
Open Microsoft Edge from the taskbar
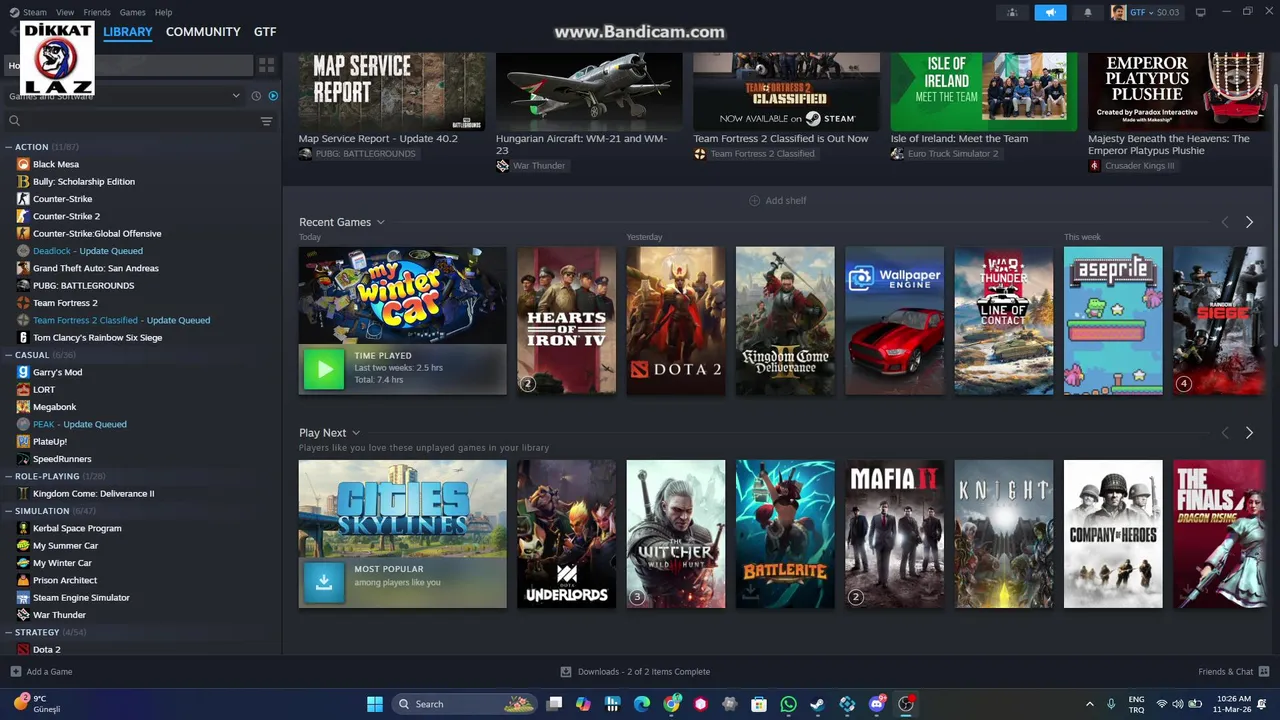642,704
